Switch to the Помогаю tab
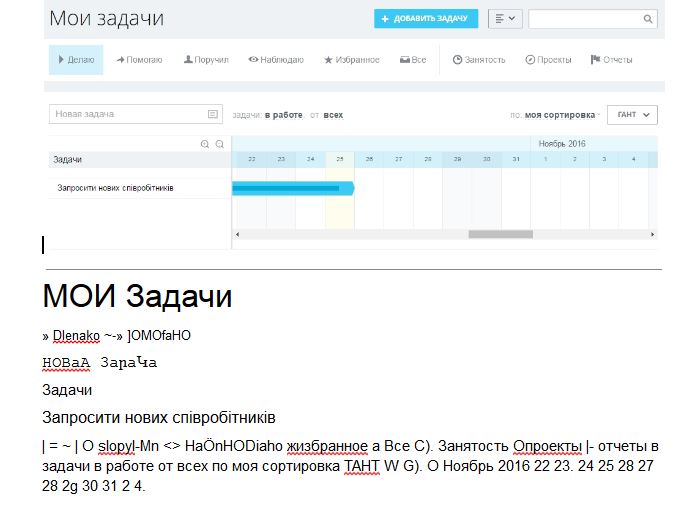The height and width of the screenshot is (514, 693). point(140,60)
